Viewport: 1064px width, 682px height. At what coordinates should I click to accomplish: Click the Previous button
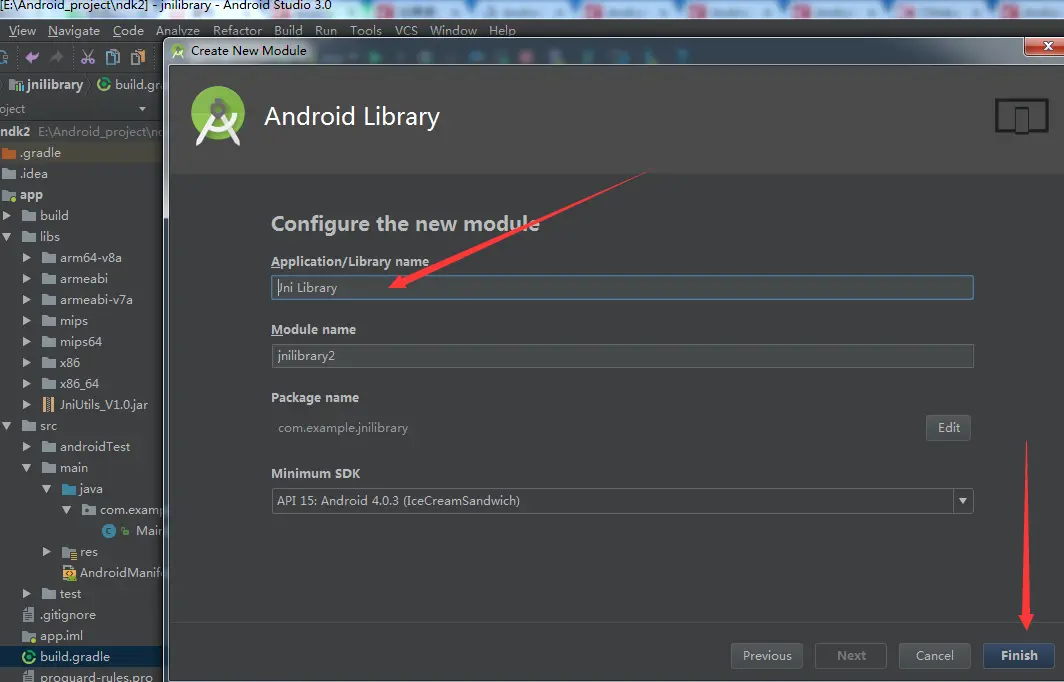pyautogui.click(x=767, y=656)
